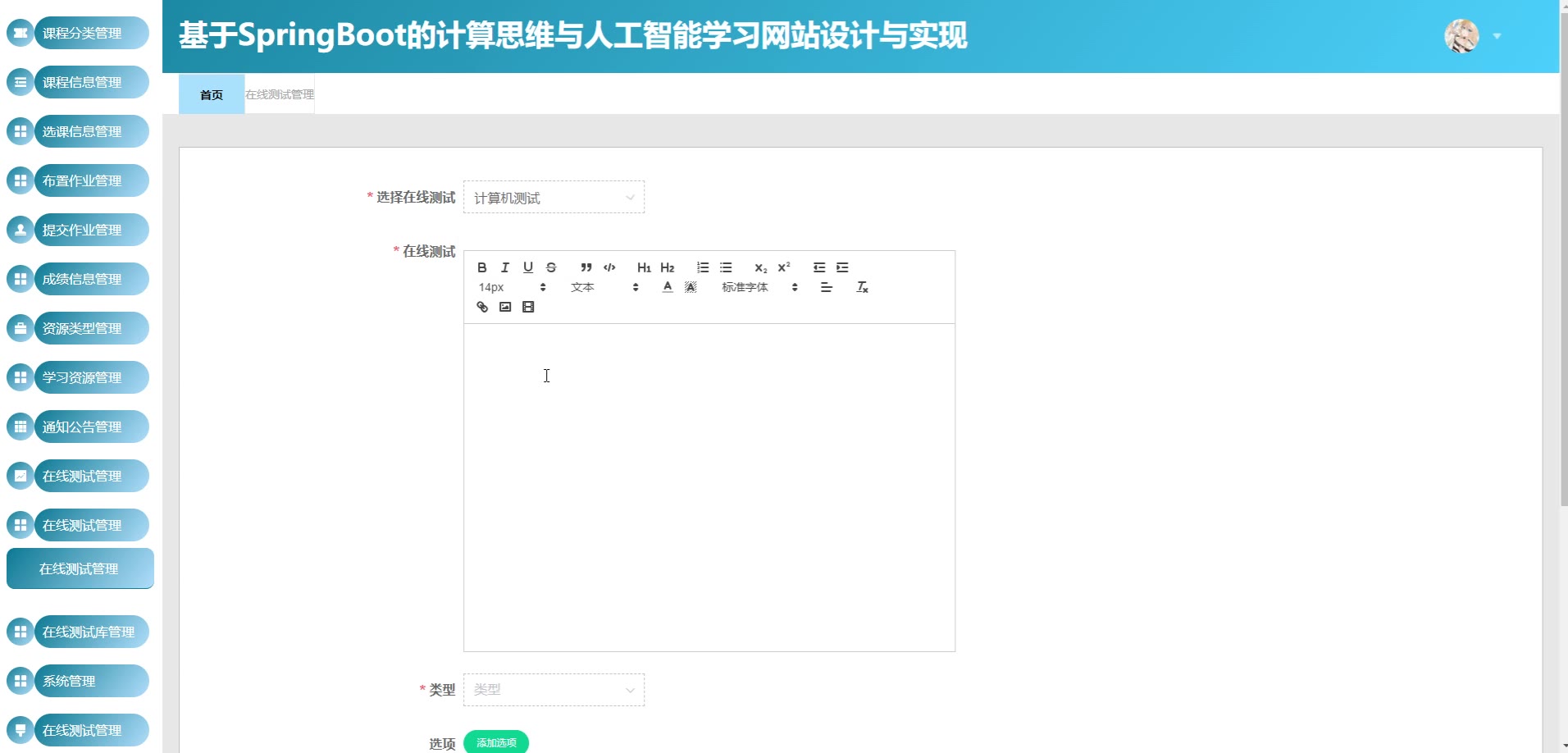Image resolution: width=1568 pixels, height=753 pixels.
Task: Expand the 类型 dropdown
Action: tap(554, 690)
